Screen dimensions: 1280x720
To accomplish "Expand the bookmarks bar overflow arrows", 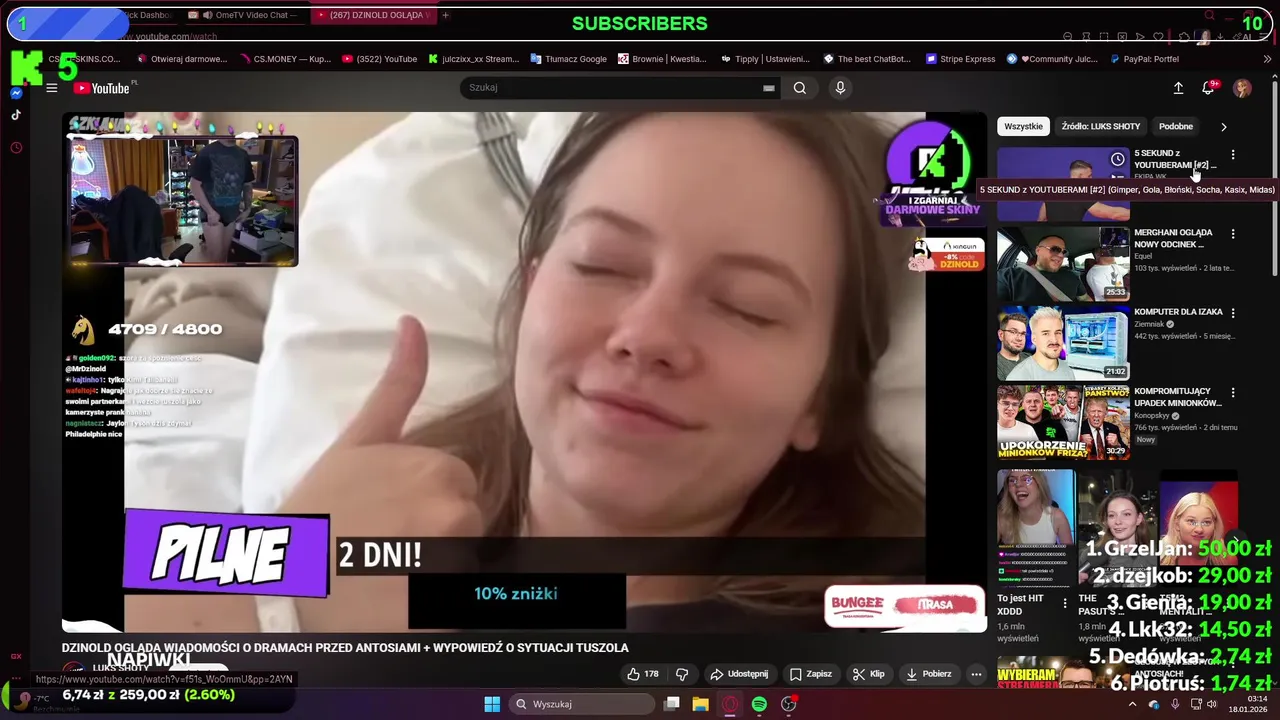I will pyautogui.click(x=1268, y=59).
